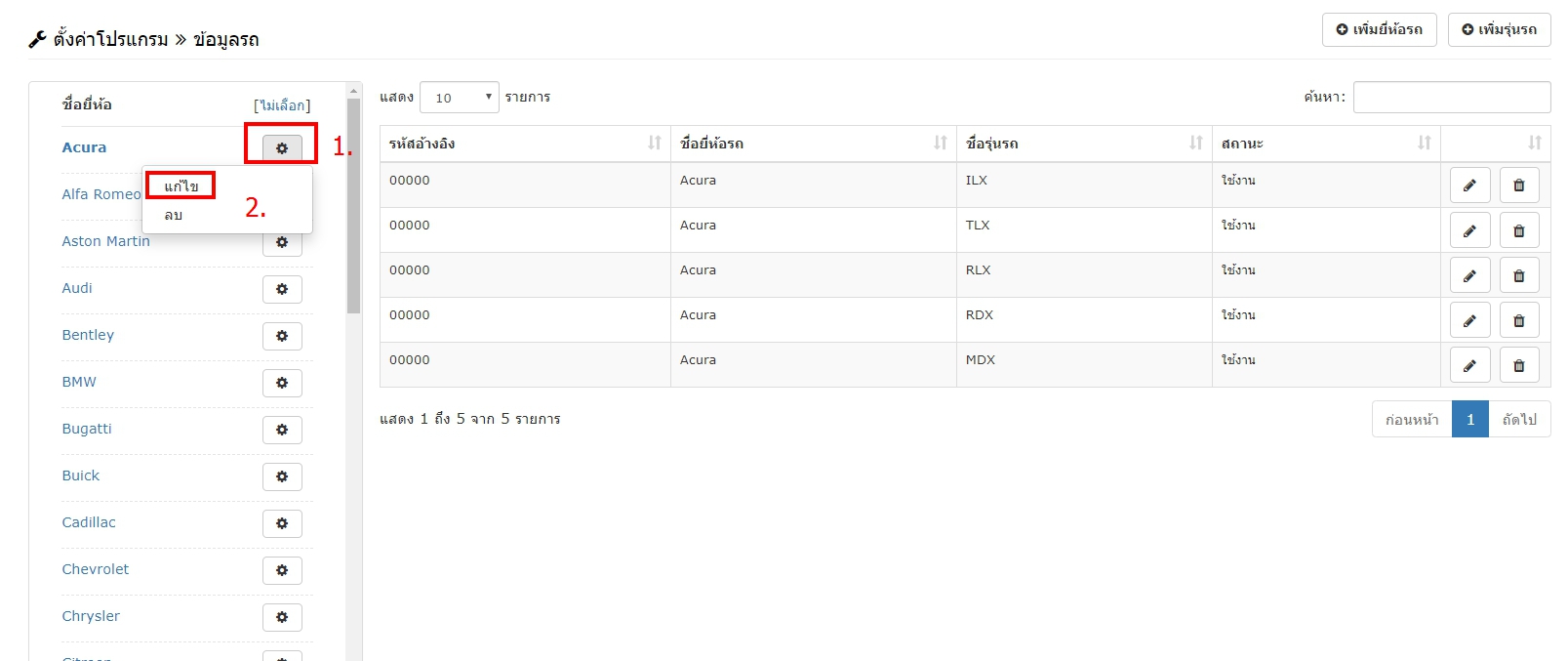Click the เพิ่มรุ่นรถ button
The width and height of the screenshot is (1568, 661).
click(x=1499, y=29)
